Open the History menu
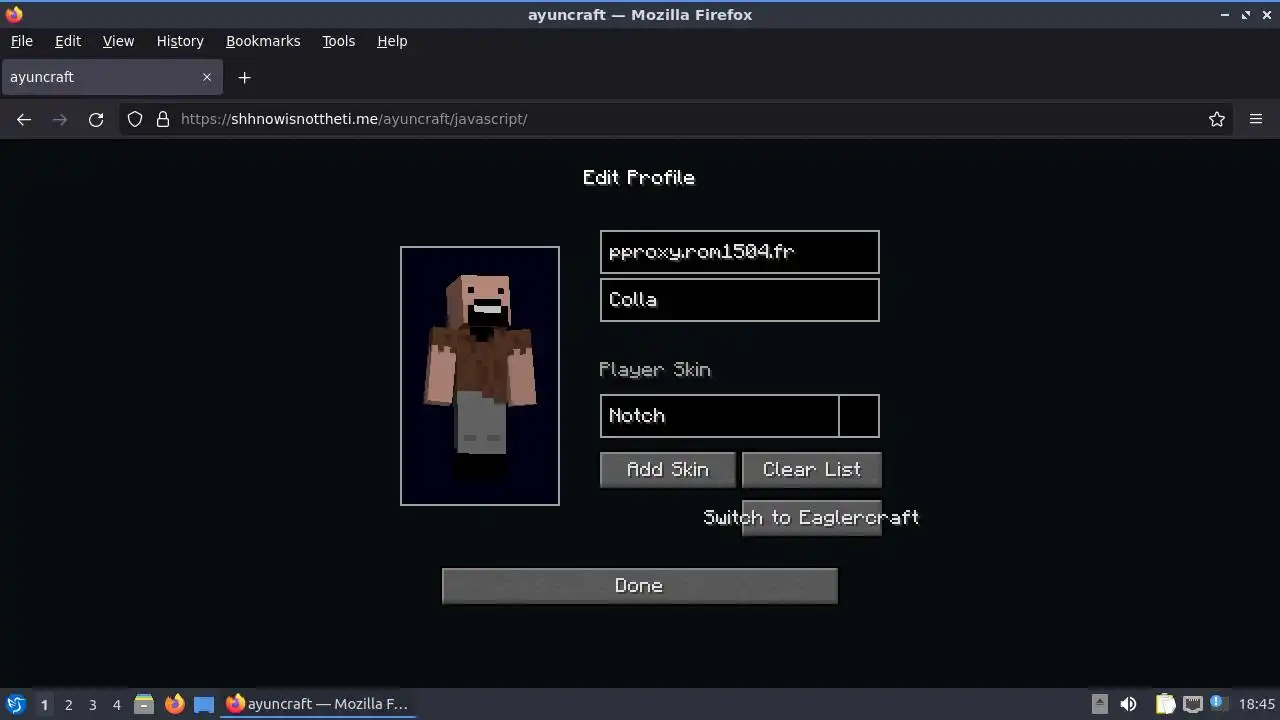This screenshot has width=1280, height=720. pyautogui.click(x=180, y=41)
